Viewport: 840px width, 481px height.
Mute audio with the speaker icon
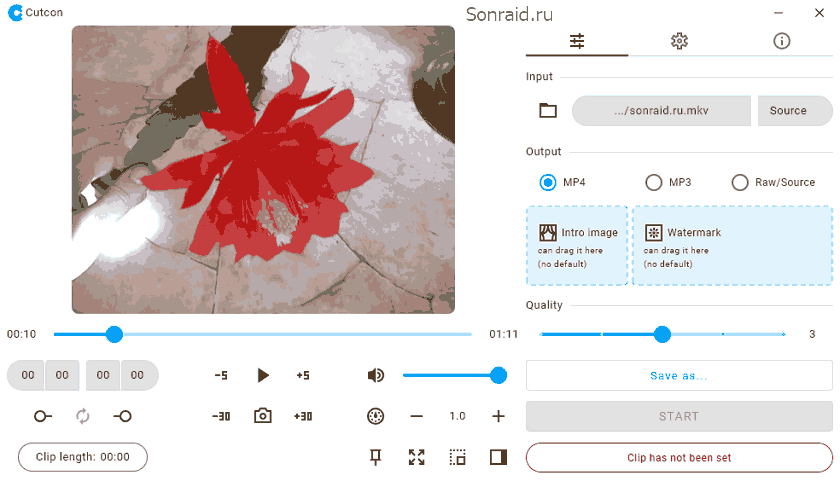point(376,375)
